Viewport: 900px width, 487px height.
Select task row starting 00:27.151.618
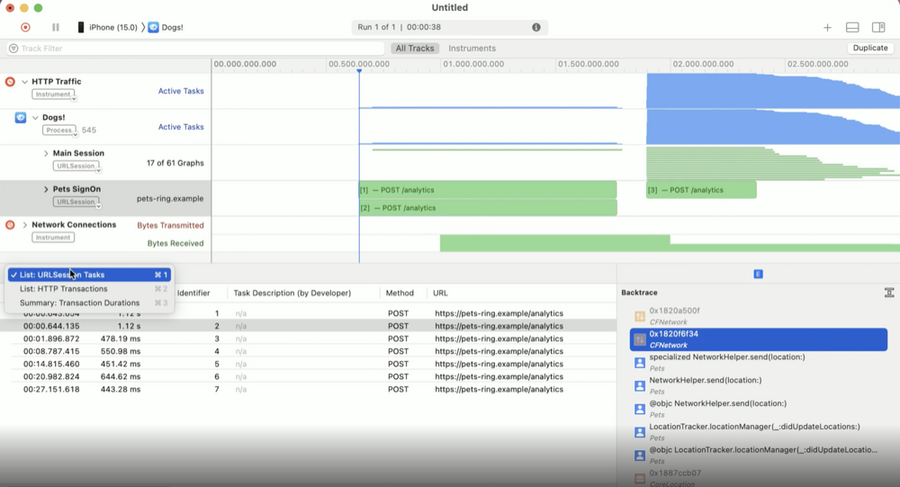coord(308,389)
